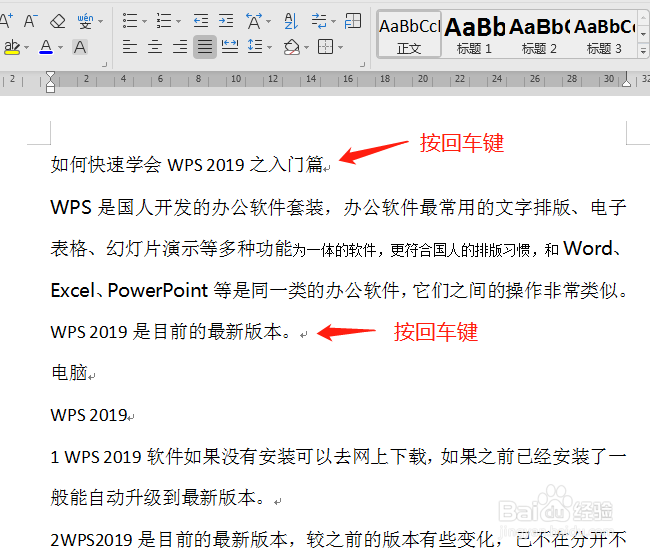Select the 正文 style
Viewport: 650px width, 554px height.
click(x=410, y=34)
